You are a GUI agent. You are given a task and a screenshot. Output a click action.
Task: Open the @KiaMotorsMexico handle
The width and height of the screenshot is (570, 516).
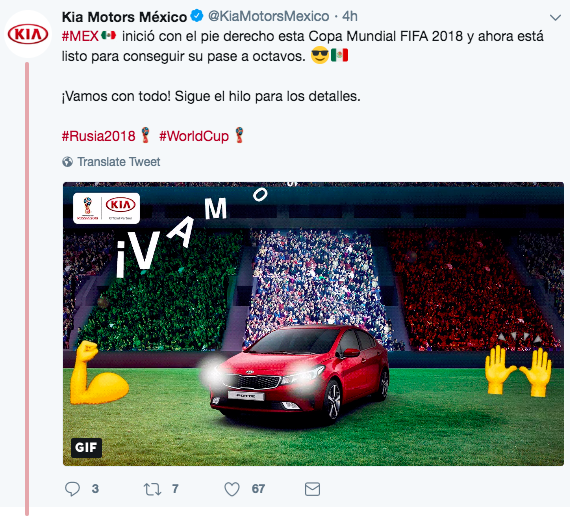click(x=269, y=16)
